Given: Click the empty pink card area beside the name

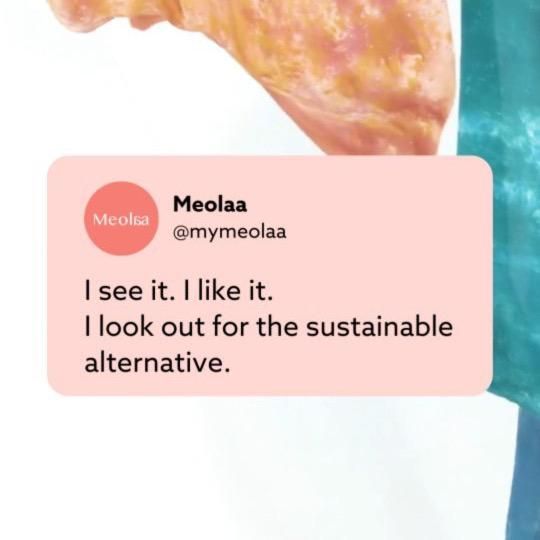Looking at the screenshot, I should click(379, 217).
